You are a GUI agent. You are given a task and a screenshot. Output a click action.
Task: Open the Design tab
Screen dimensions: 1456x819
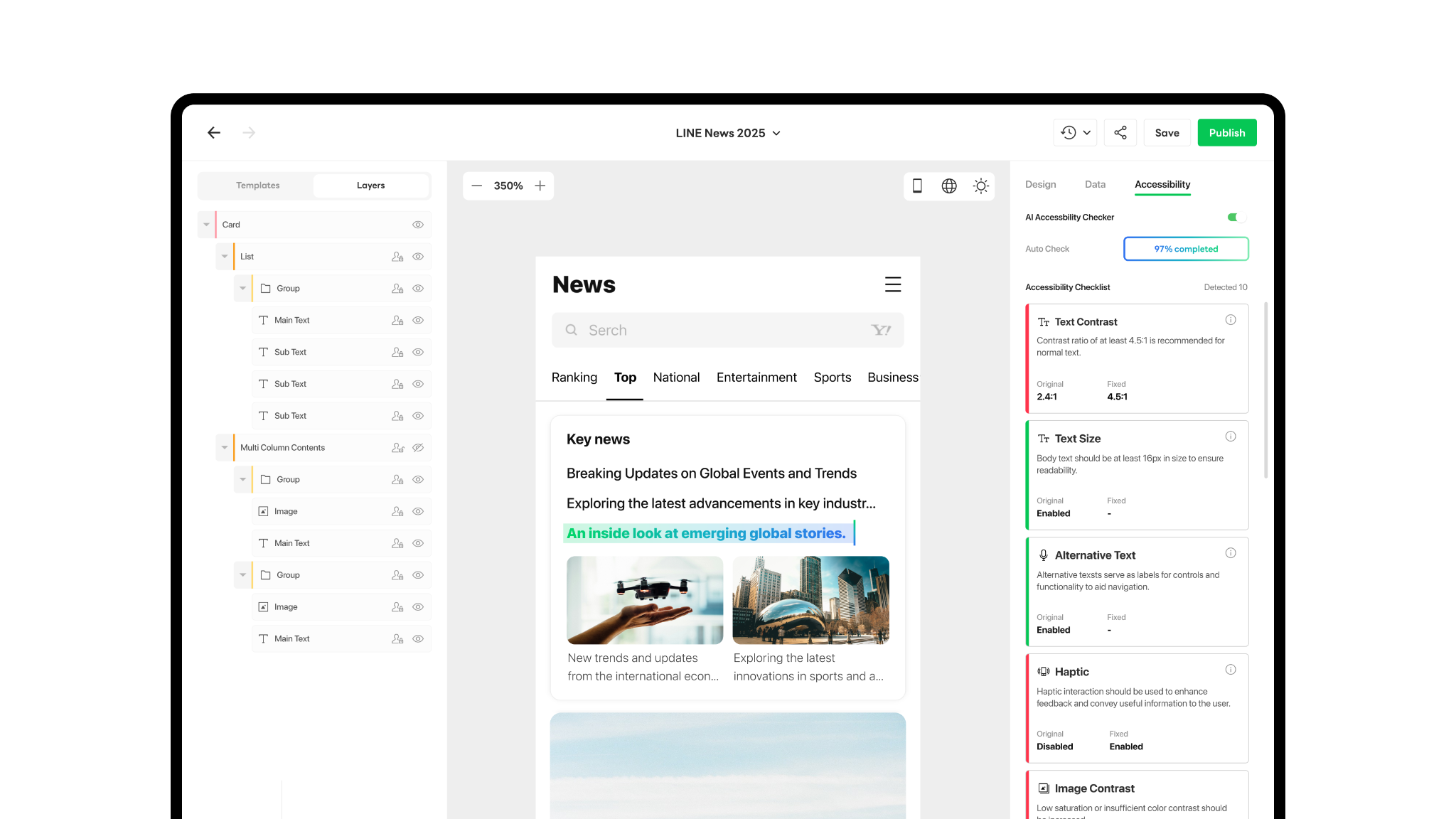[x=1040, y=185]
